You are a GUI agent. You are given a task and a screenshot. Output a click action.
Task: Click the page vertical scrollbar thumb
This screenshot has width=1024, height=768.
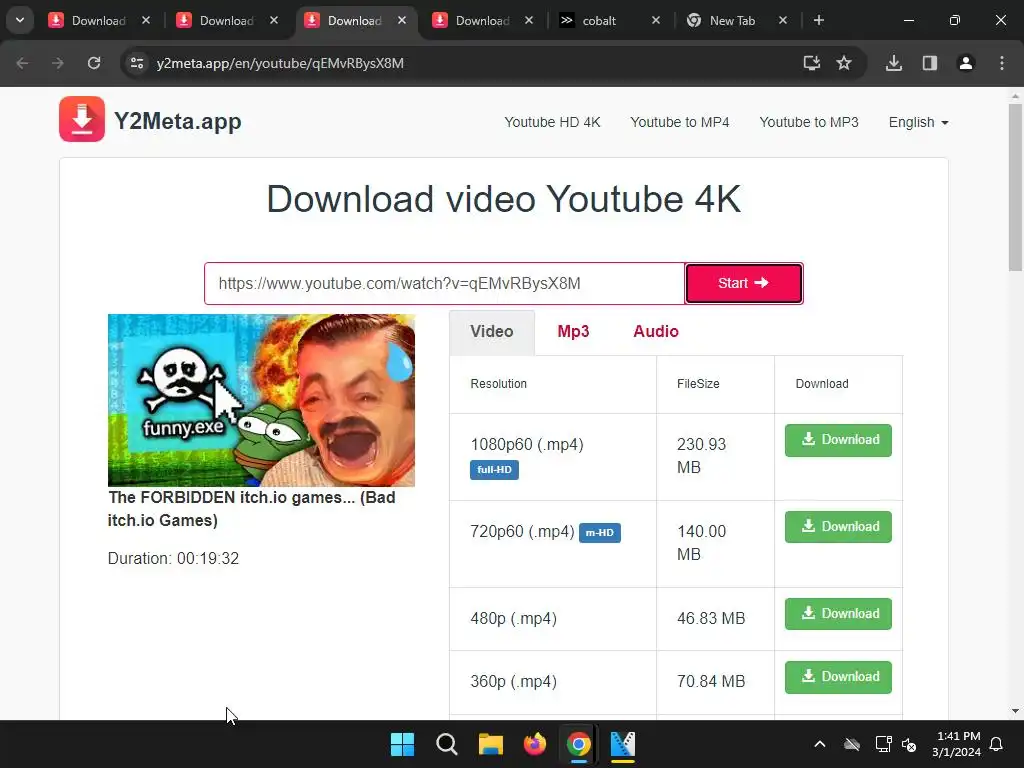tap(1015, 186)
